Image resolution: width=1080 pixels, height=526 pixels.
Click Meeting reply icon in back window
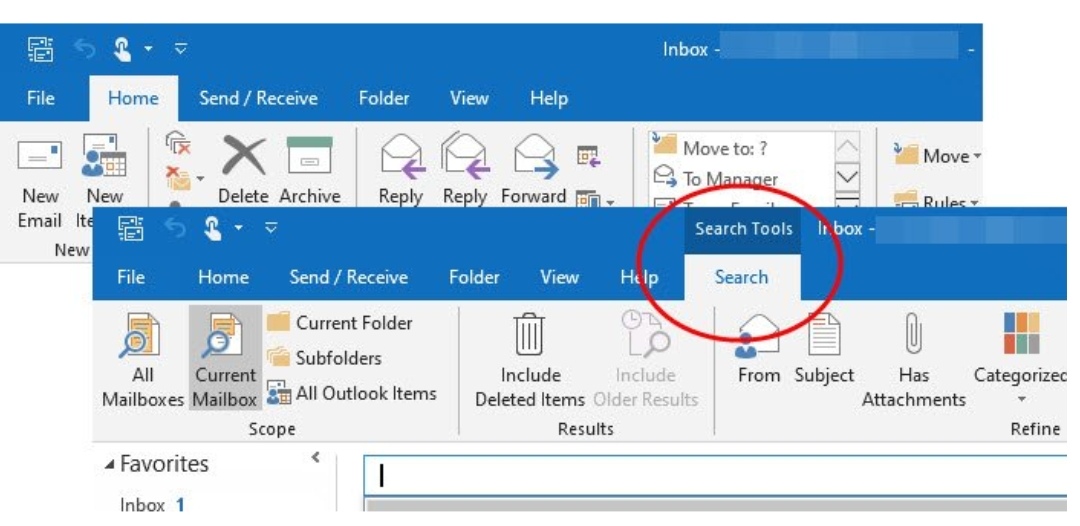pyautogui.click(x=588, y=156)
